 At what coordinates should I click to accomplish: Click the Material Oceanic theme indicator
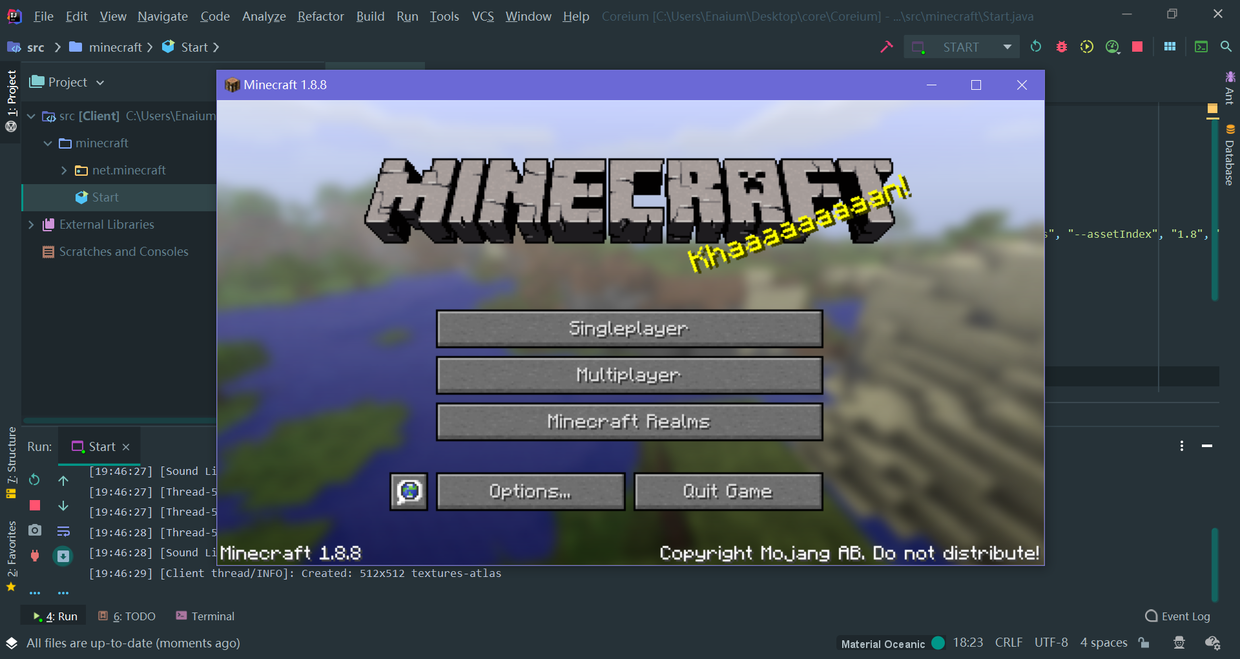893,643
